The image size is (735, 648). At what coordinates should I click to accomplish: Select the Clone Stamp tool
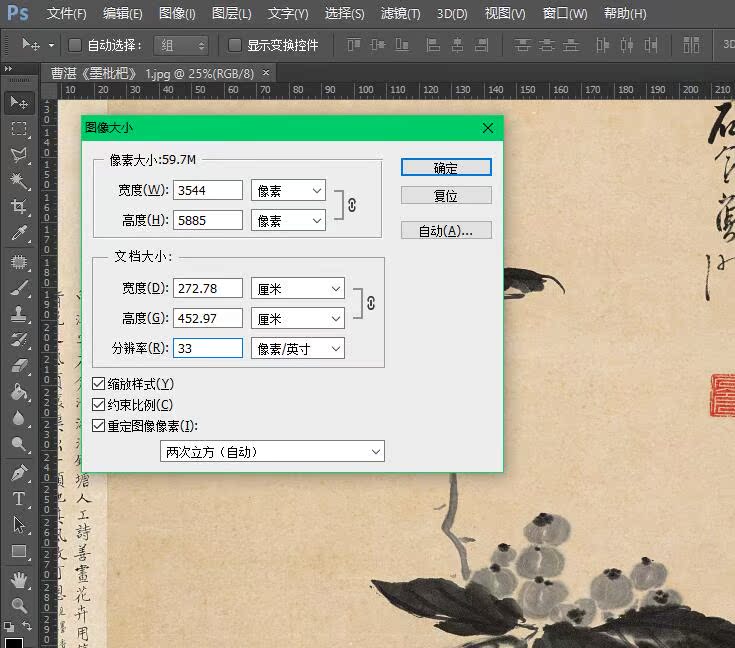coord(19,313)
